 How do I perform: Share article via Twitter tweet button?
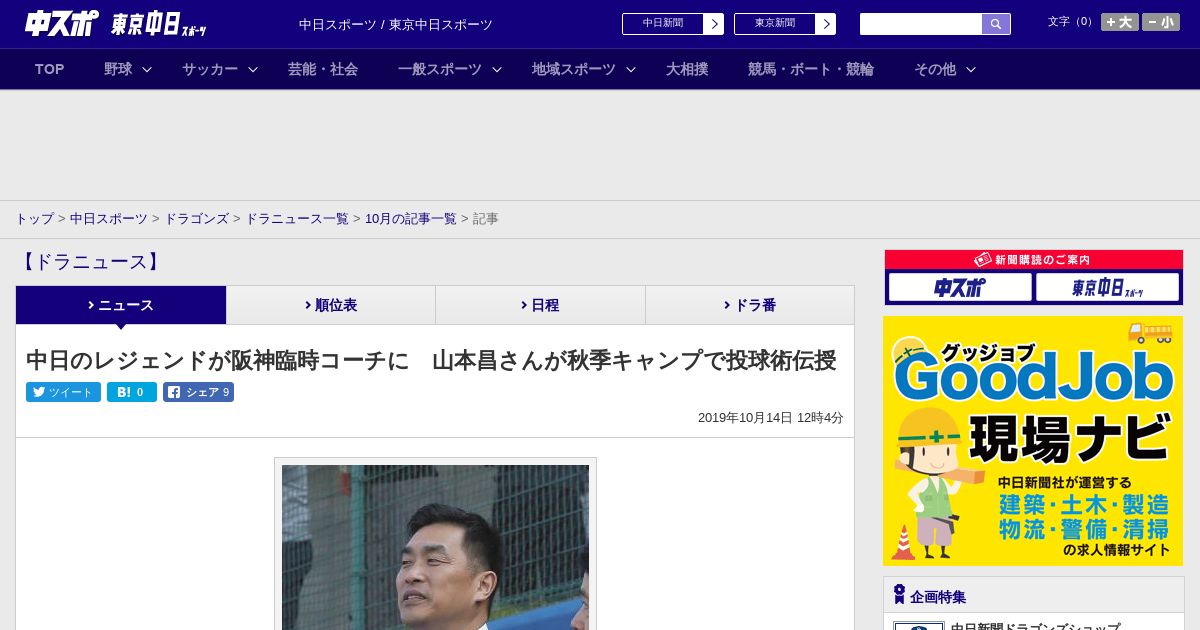pyautogui.click(x=63, y=392)
